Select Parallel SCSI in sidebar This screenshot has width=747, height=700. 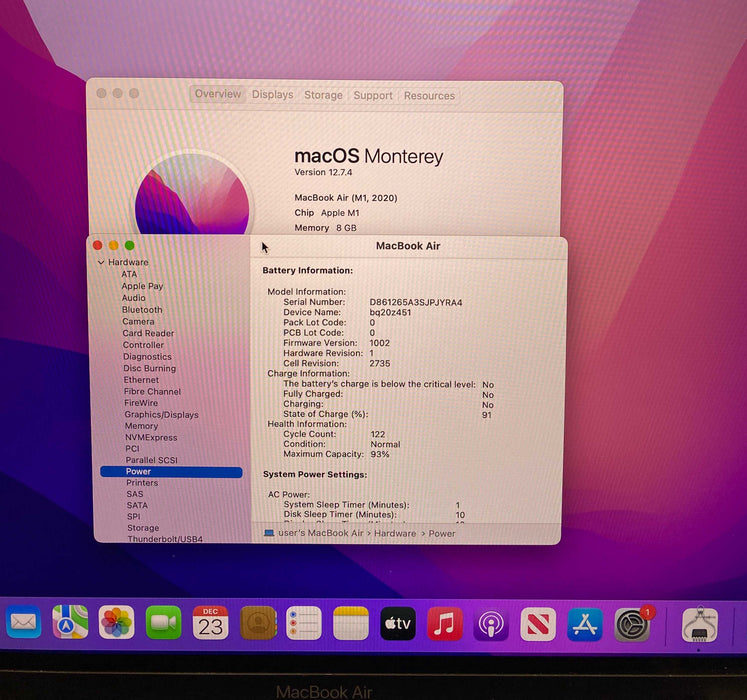click(151, 460)
